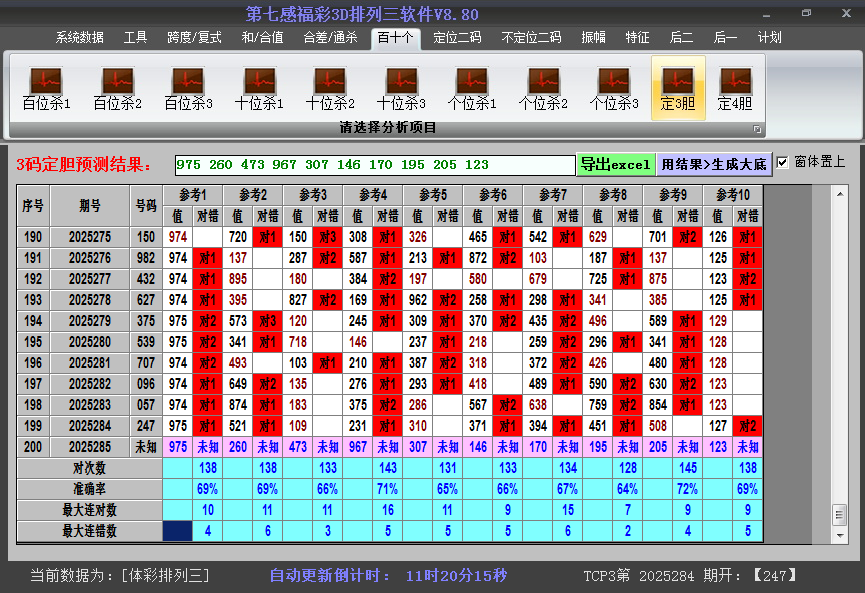Open the 和/合值 tab
The height and width of the screenshot is (593, 865).
point(262,38)
